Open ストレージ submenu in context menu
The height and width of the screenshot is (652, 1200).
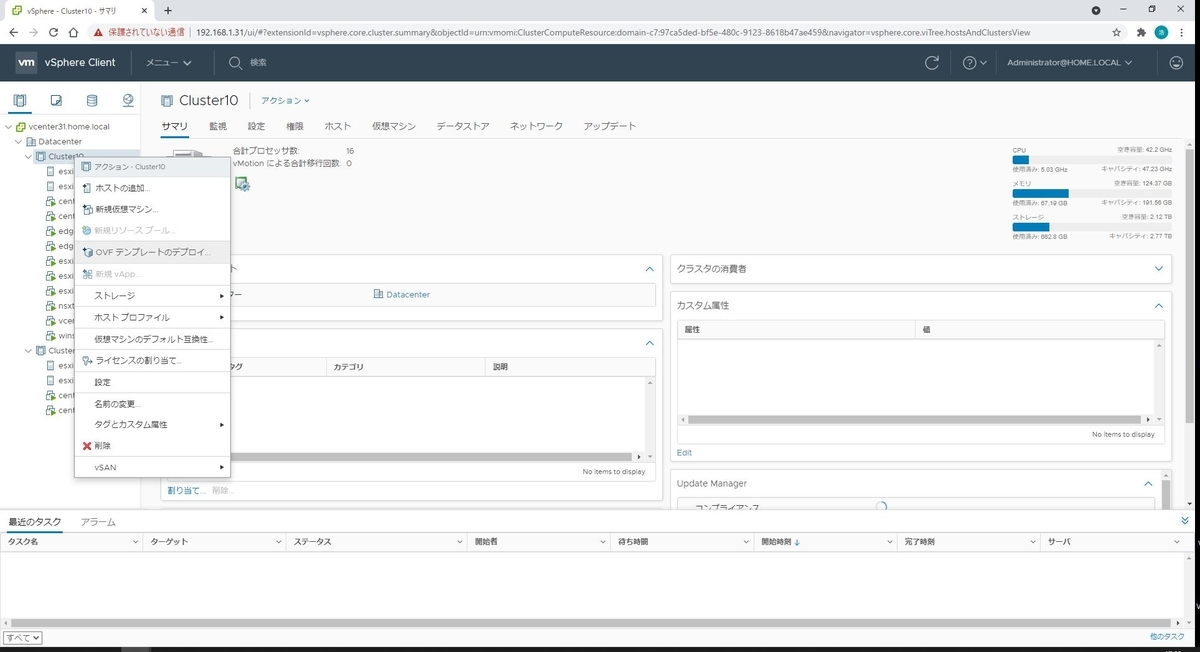(152, 295)
